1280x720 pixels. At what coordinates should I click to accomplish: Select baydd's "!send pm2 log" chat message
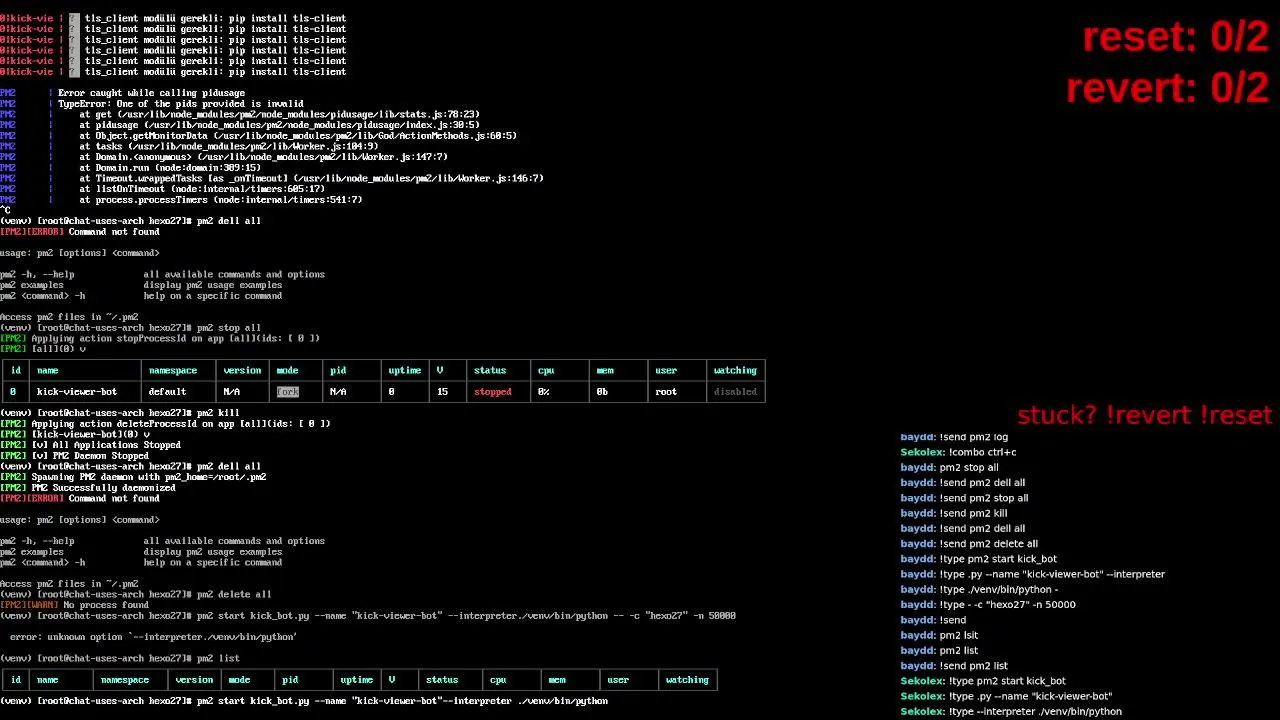(x=954, y=437)
